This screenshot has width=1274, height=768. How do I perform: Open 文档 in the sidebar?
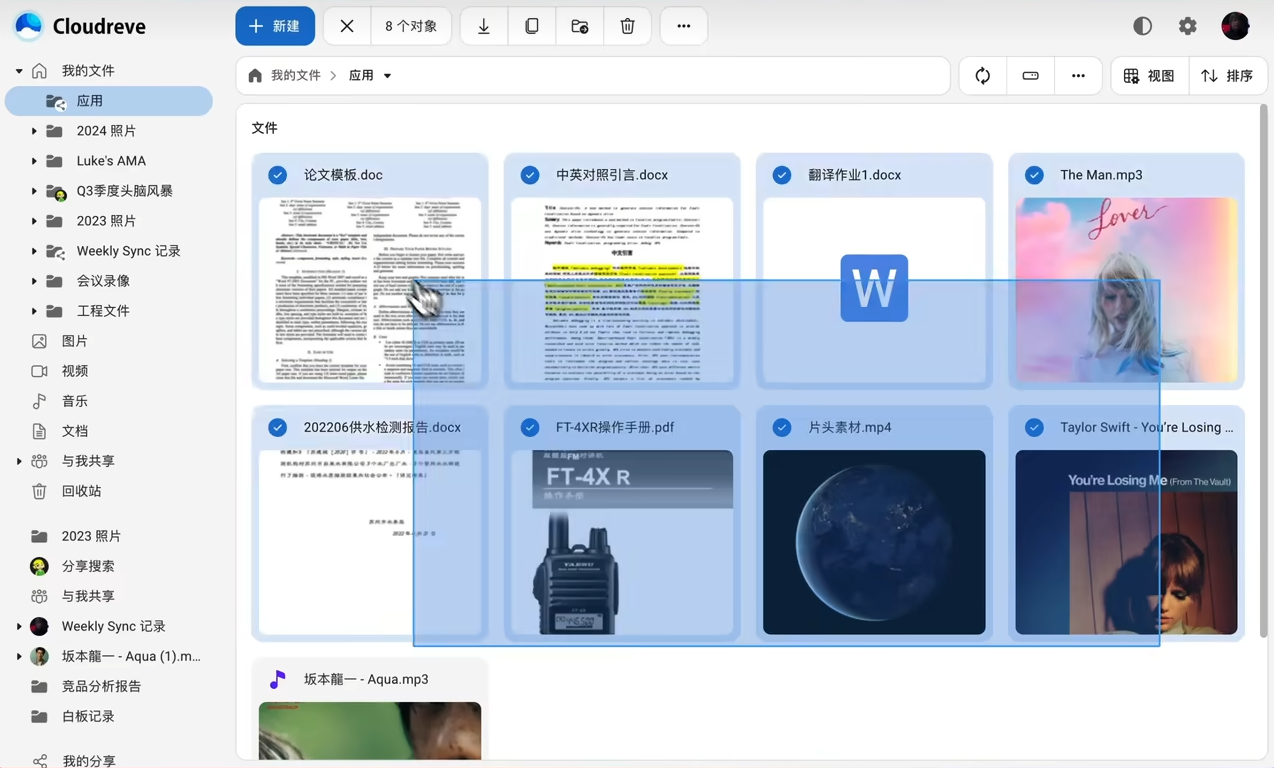[x=107, y=431]
